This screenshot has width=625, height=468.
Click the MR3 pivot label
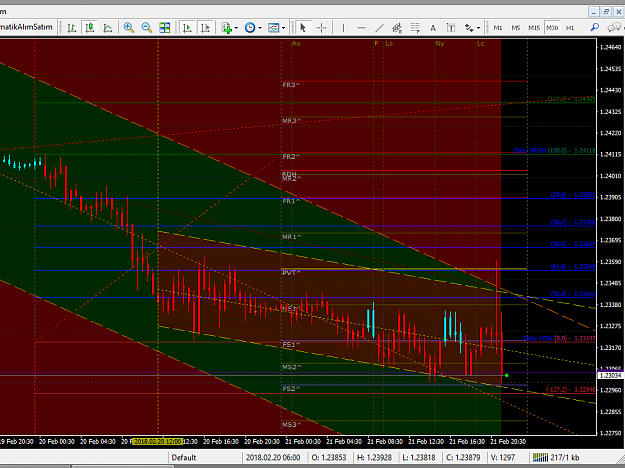click(291, 121)
